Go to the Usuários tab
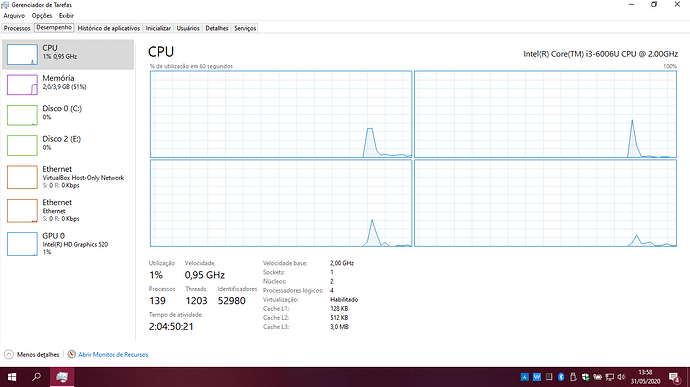690x387 pixels. click(x=188, y=28)
